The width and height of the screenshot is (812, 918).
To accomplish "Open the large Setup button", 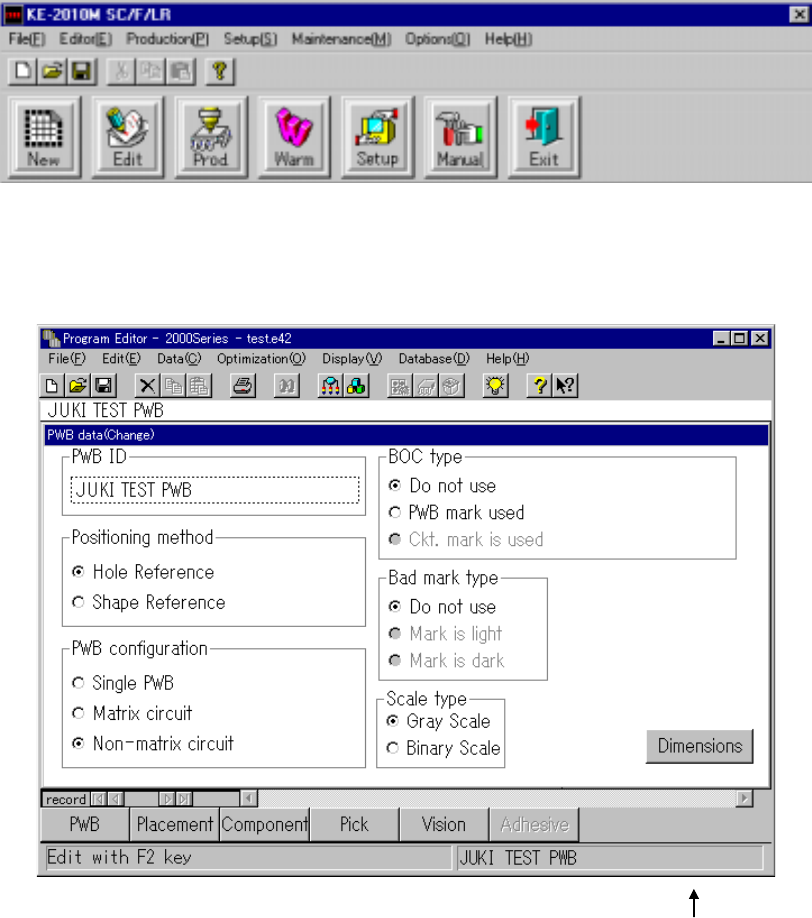I will pos(378,138).
